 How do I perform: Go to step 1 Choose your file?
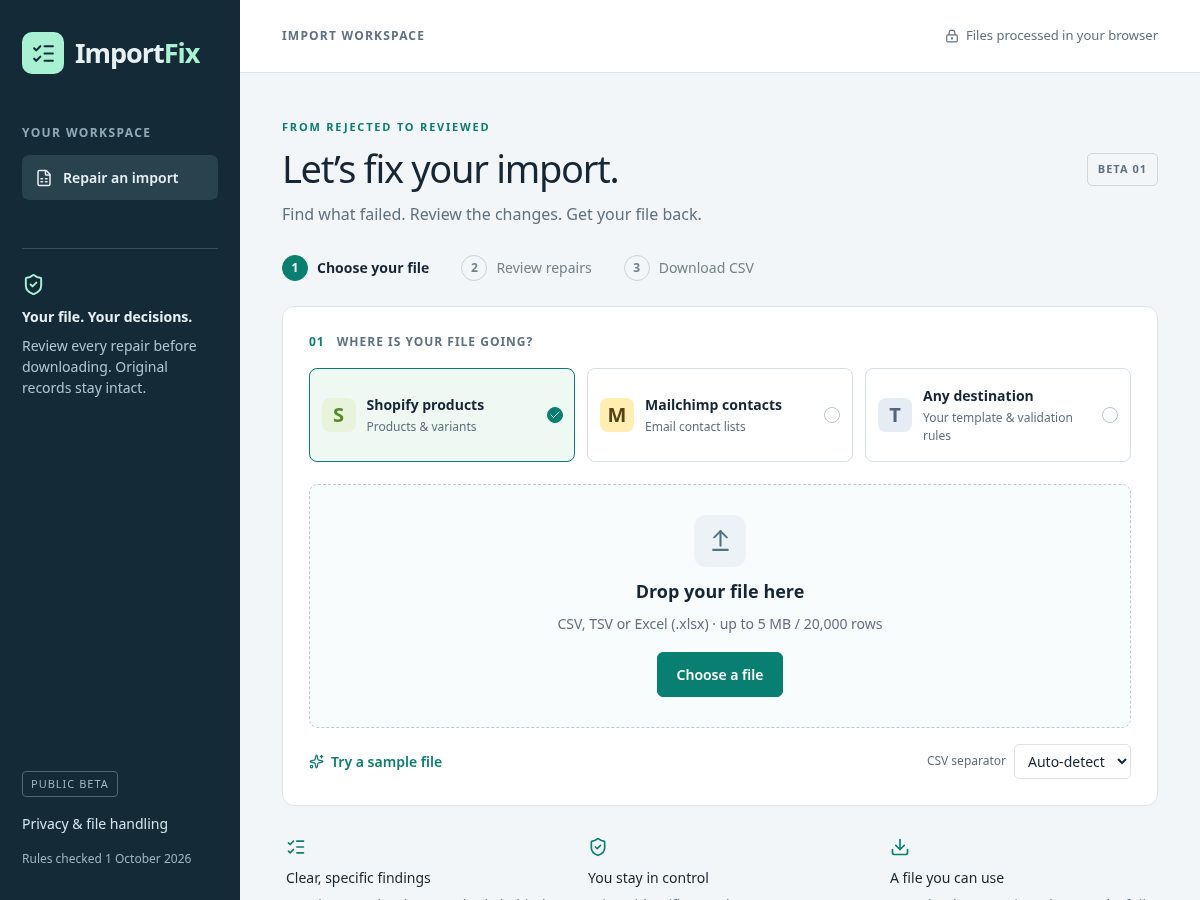pyautogui.click(x=356, y=268)
